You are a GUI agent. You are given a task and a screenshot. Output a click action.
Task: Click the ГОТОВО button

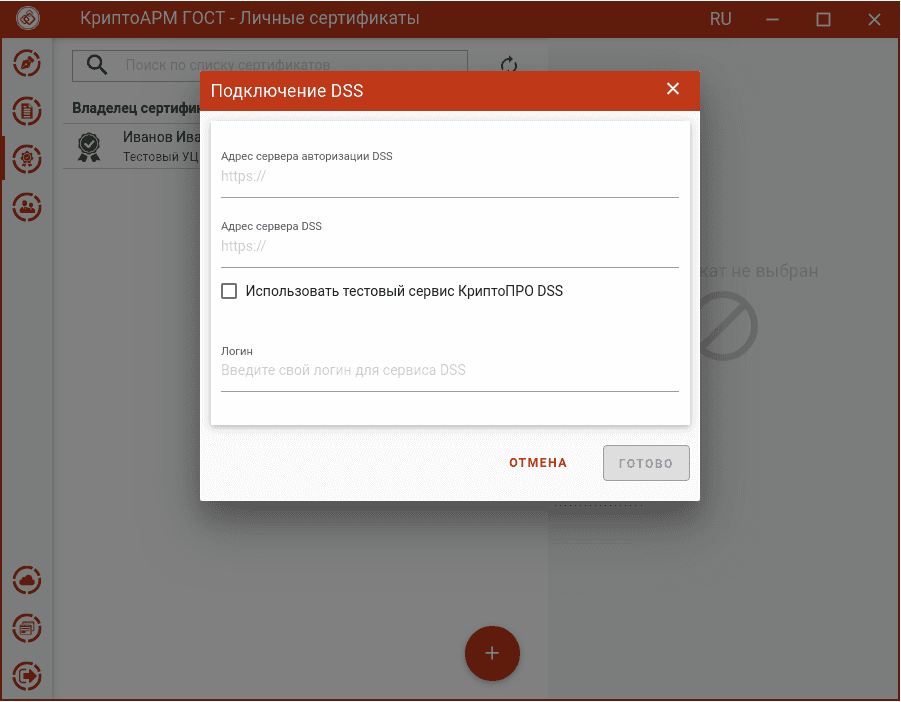tap(646, 463)
